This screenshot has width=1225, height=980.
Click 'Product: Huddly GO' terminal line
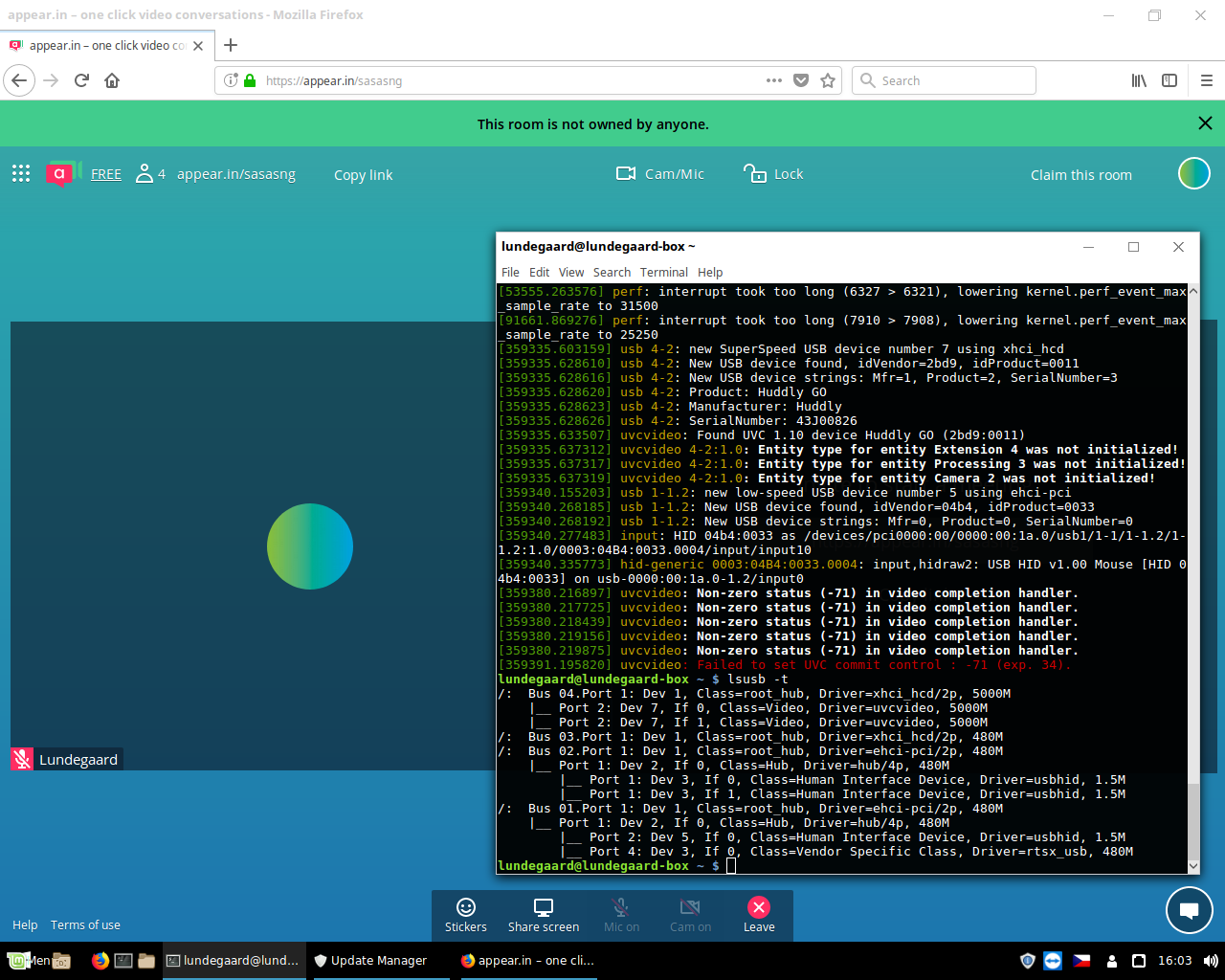(662, 391)
